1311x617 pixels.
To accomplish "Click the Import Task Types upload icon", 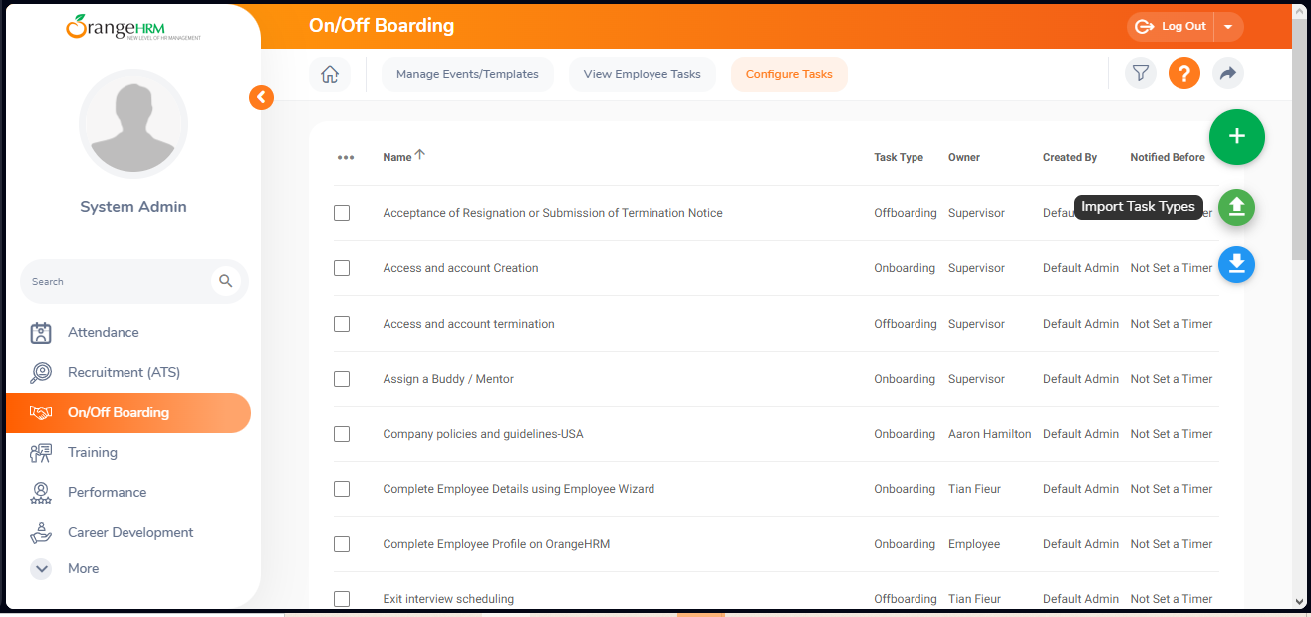I will [x=1237, y=207].
